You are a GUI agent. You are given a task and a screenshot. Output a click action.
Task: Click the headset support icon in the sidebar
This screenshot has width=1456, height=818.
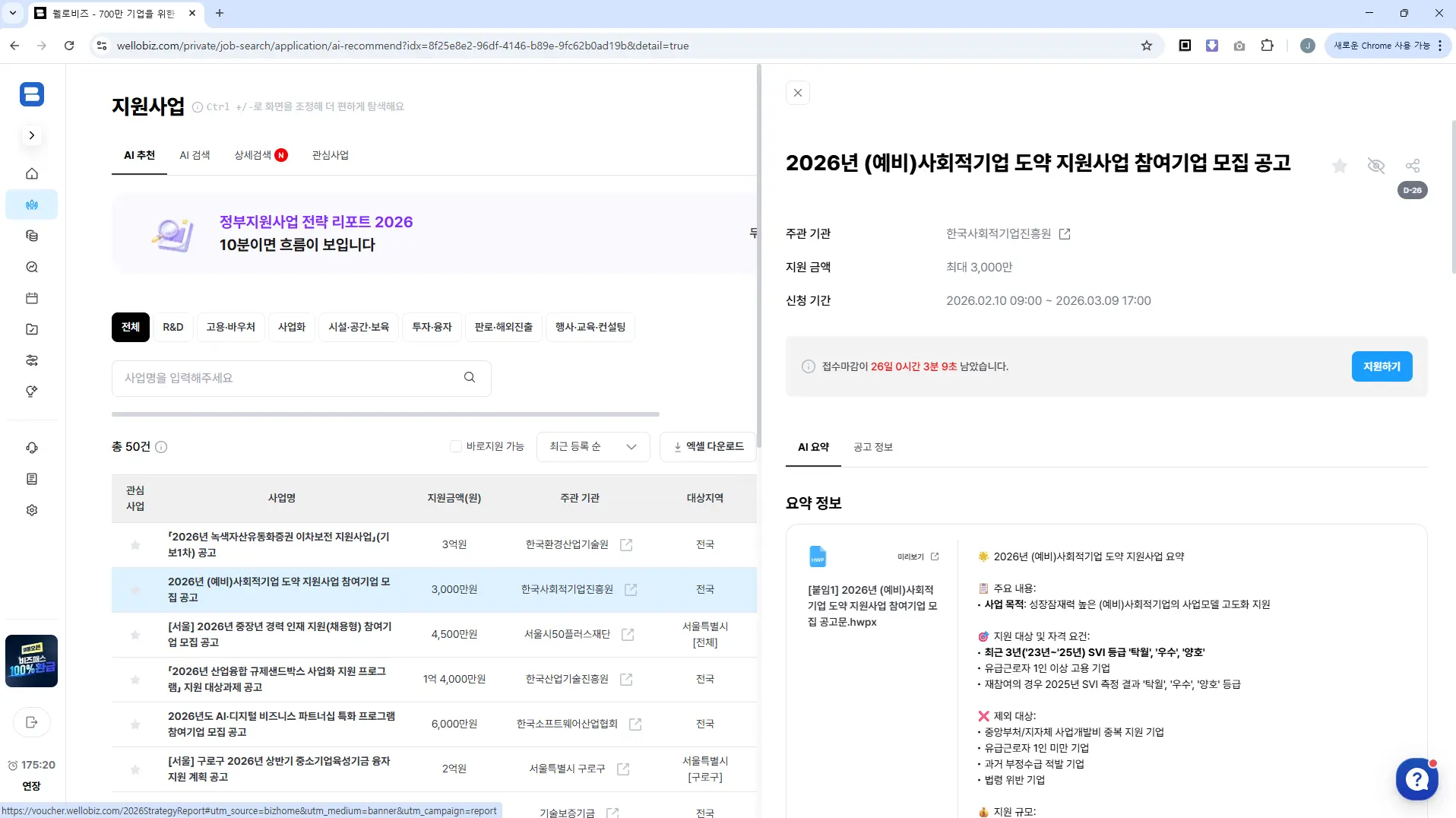pos(32,448)
